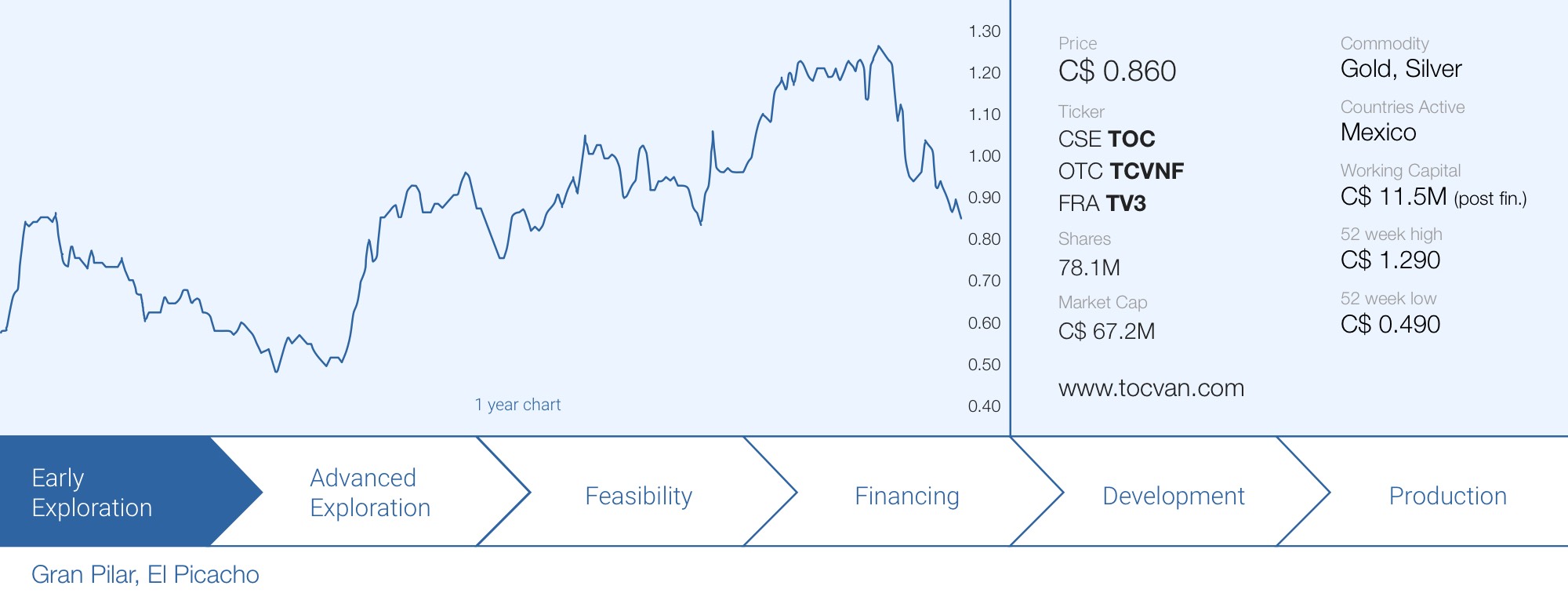The width and height of the screenshot is (1568, 604).
Task: Click the 1 year chart label
Action: [517, 405]
